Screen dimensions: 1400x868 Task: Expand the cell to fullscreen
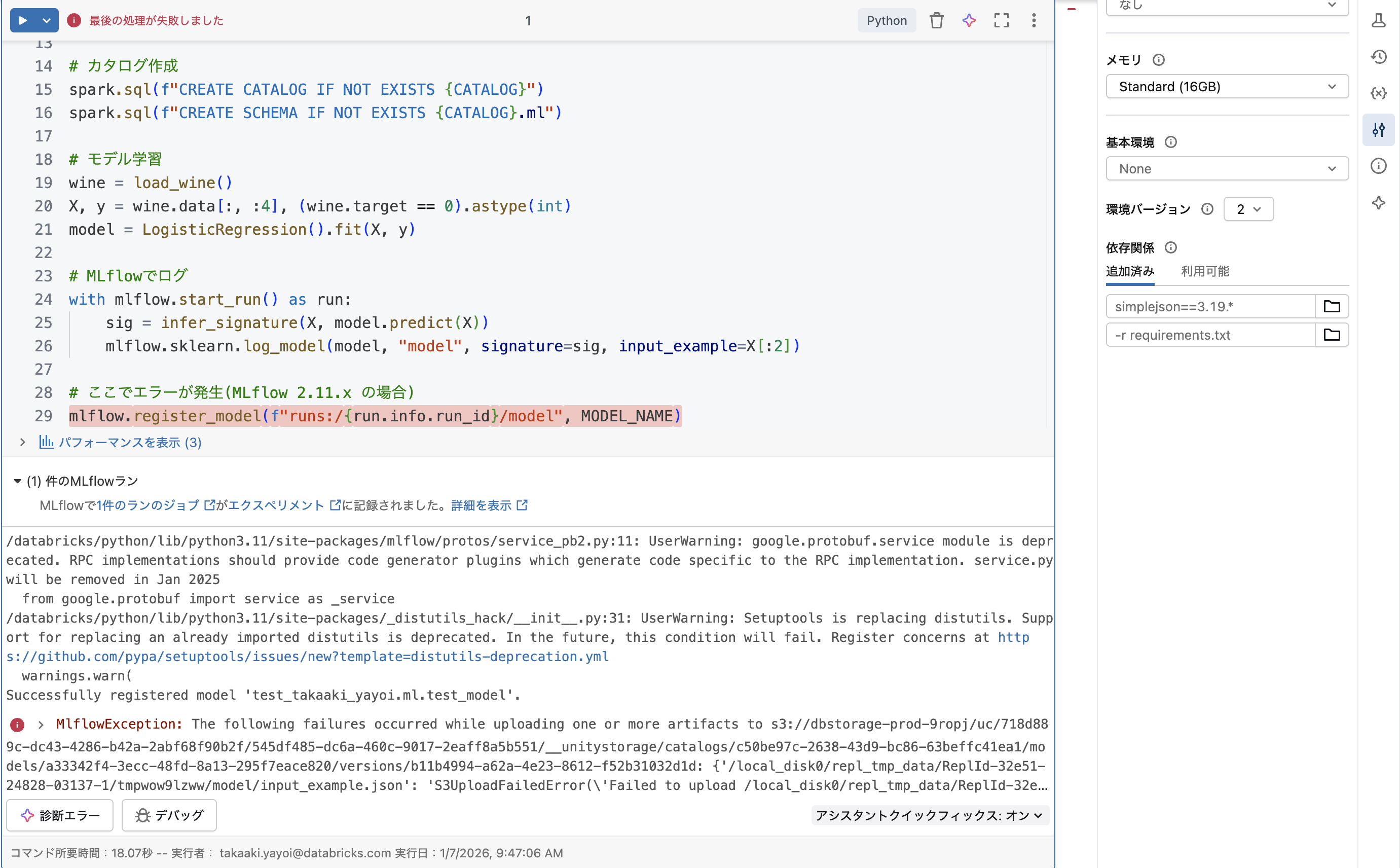pyautogui.click(x=1001, y=20)
